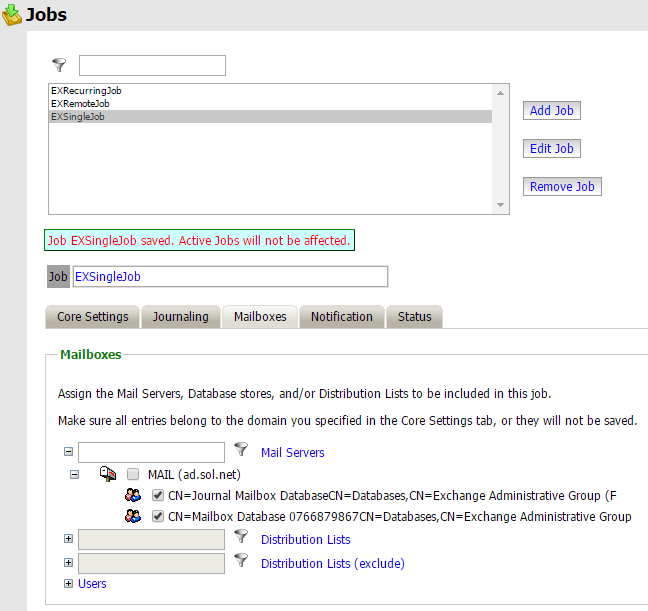Viewport: 648px width, 611px height.
Task: Collapse the MAIL (ad.sol.net) server node
Action: (74, 475)
